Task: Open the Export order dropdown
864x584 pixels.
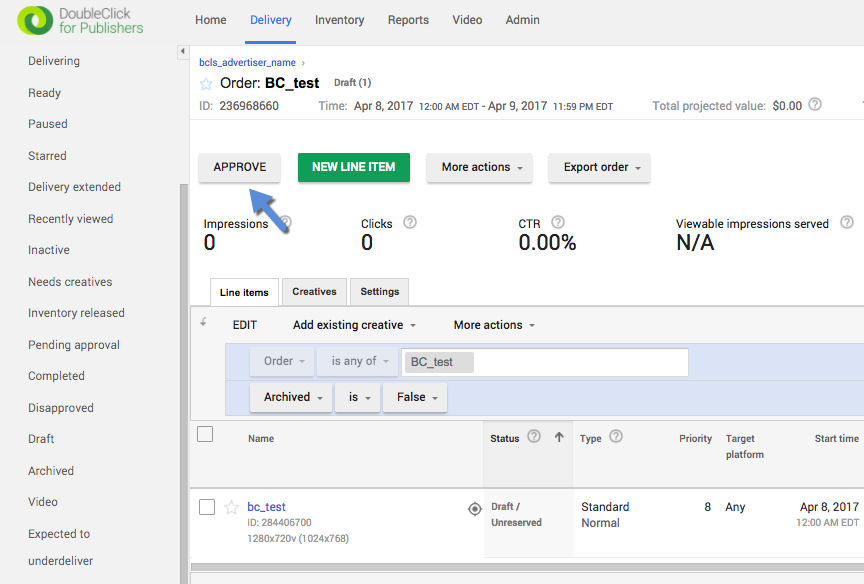Action: pos(599,168)
